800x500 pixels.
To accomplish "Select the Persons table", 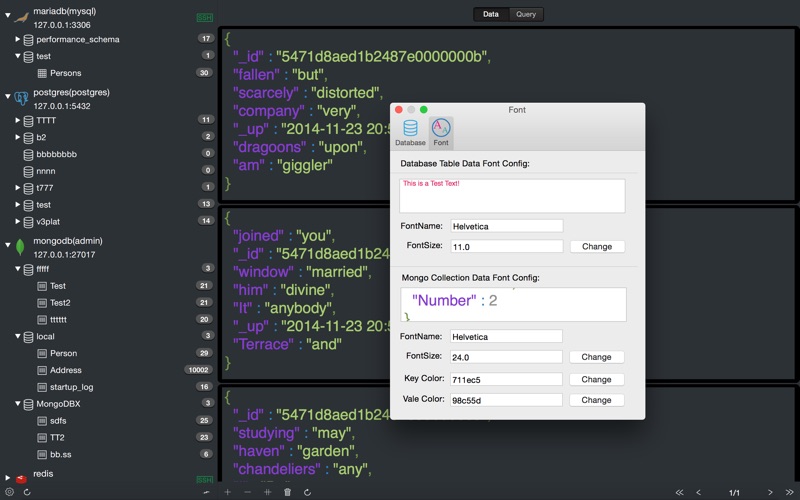I will click(65, 73).
